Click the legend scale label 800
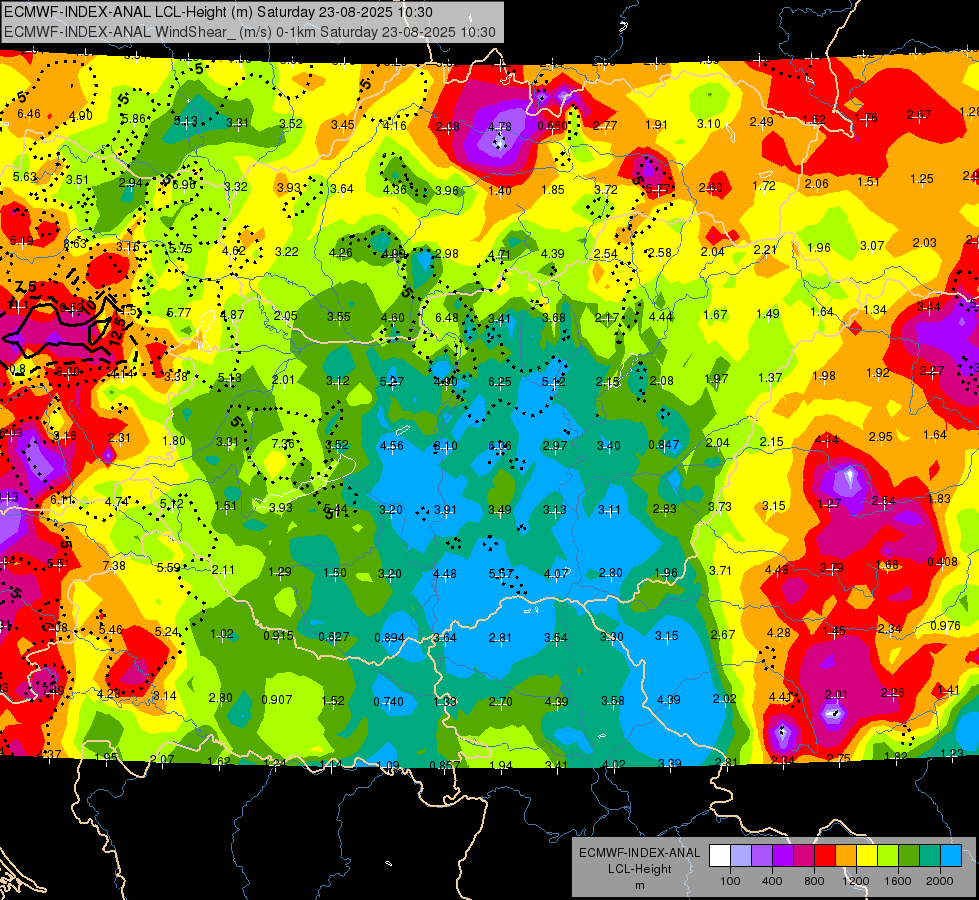 click(814, 881)
